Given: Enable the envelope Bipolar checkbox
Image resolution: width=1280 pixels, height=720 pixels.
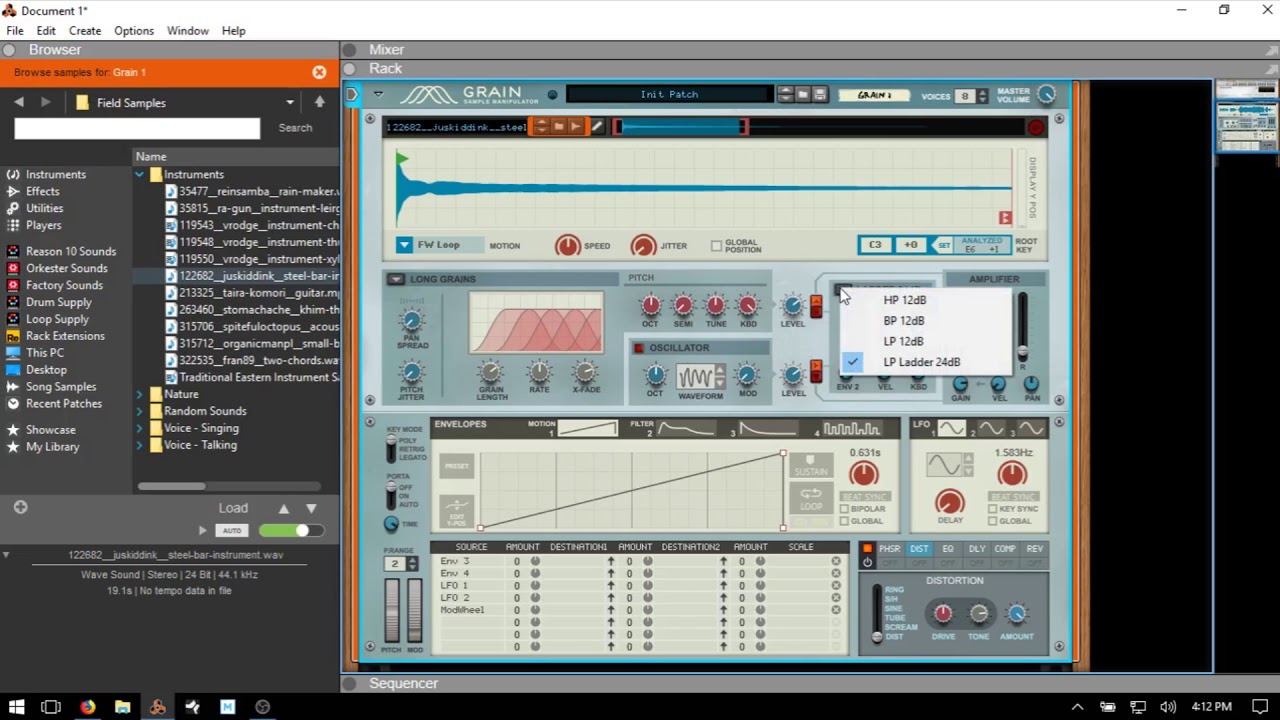Looking at the screenshot, I should [x=845, y=509].
